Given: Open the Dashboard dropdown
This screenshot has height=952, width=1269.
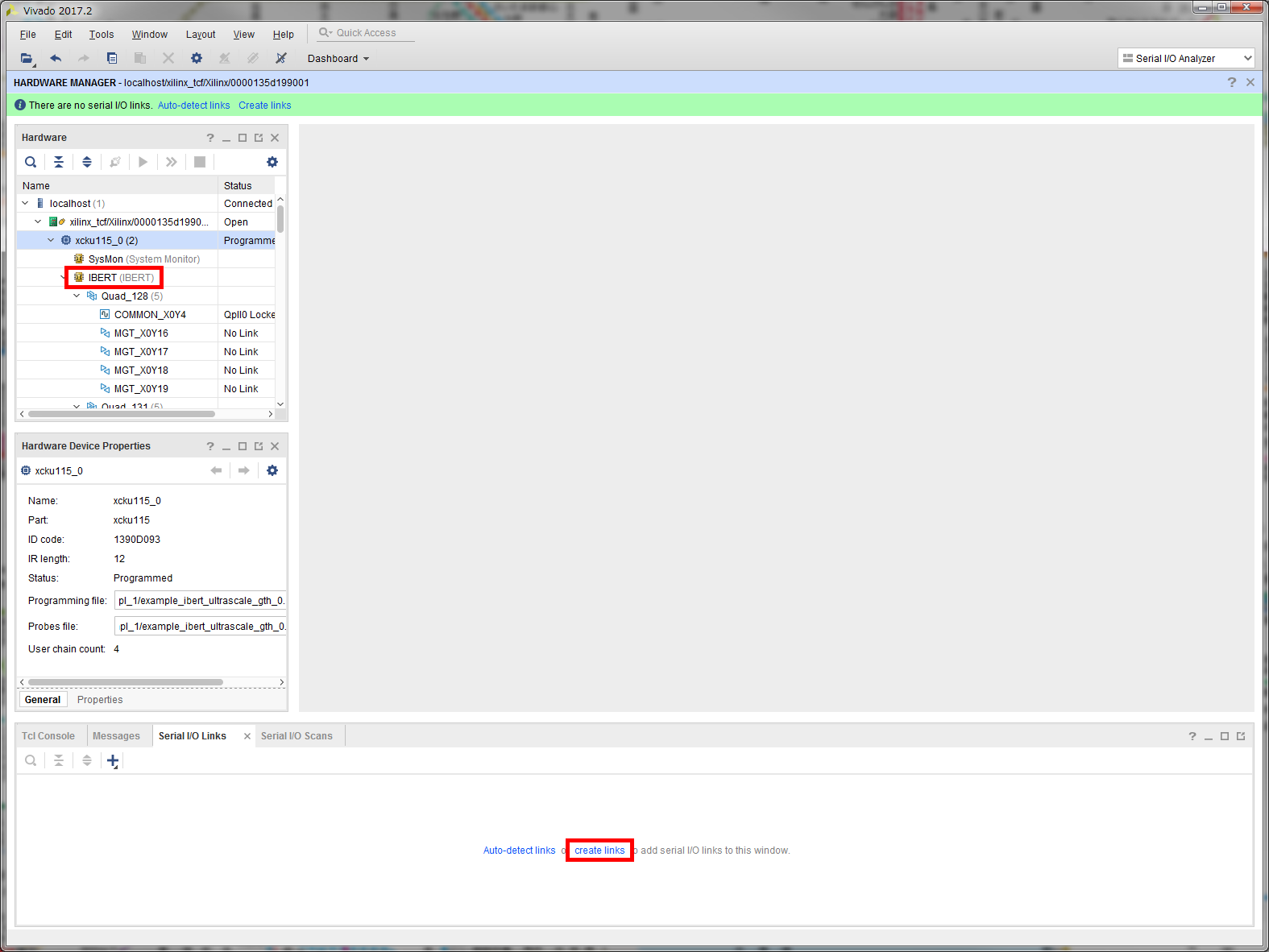Looking at the screenshot, I should (338, 58).
